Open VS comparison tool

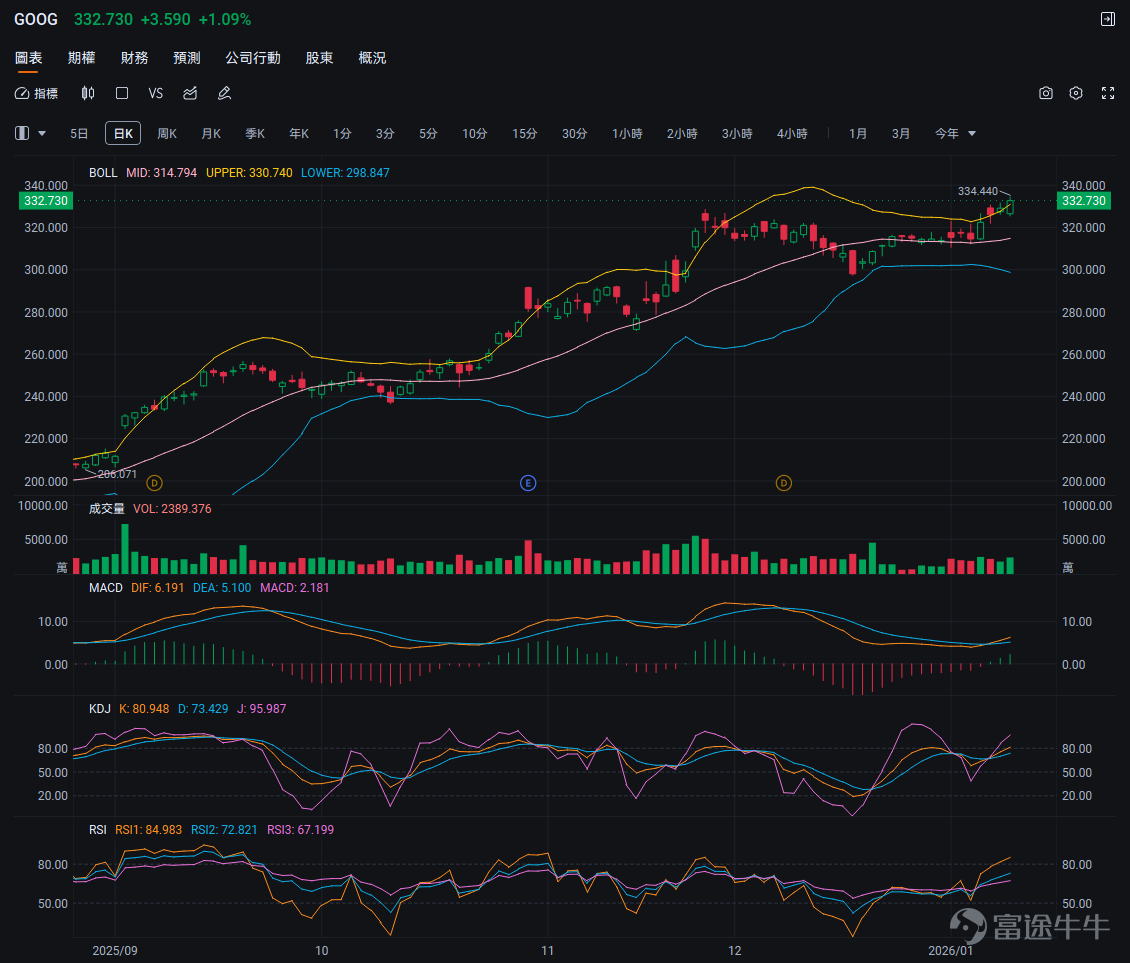pos(156,94)
